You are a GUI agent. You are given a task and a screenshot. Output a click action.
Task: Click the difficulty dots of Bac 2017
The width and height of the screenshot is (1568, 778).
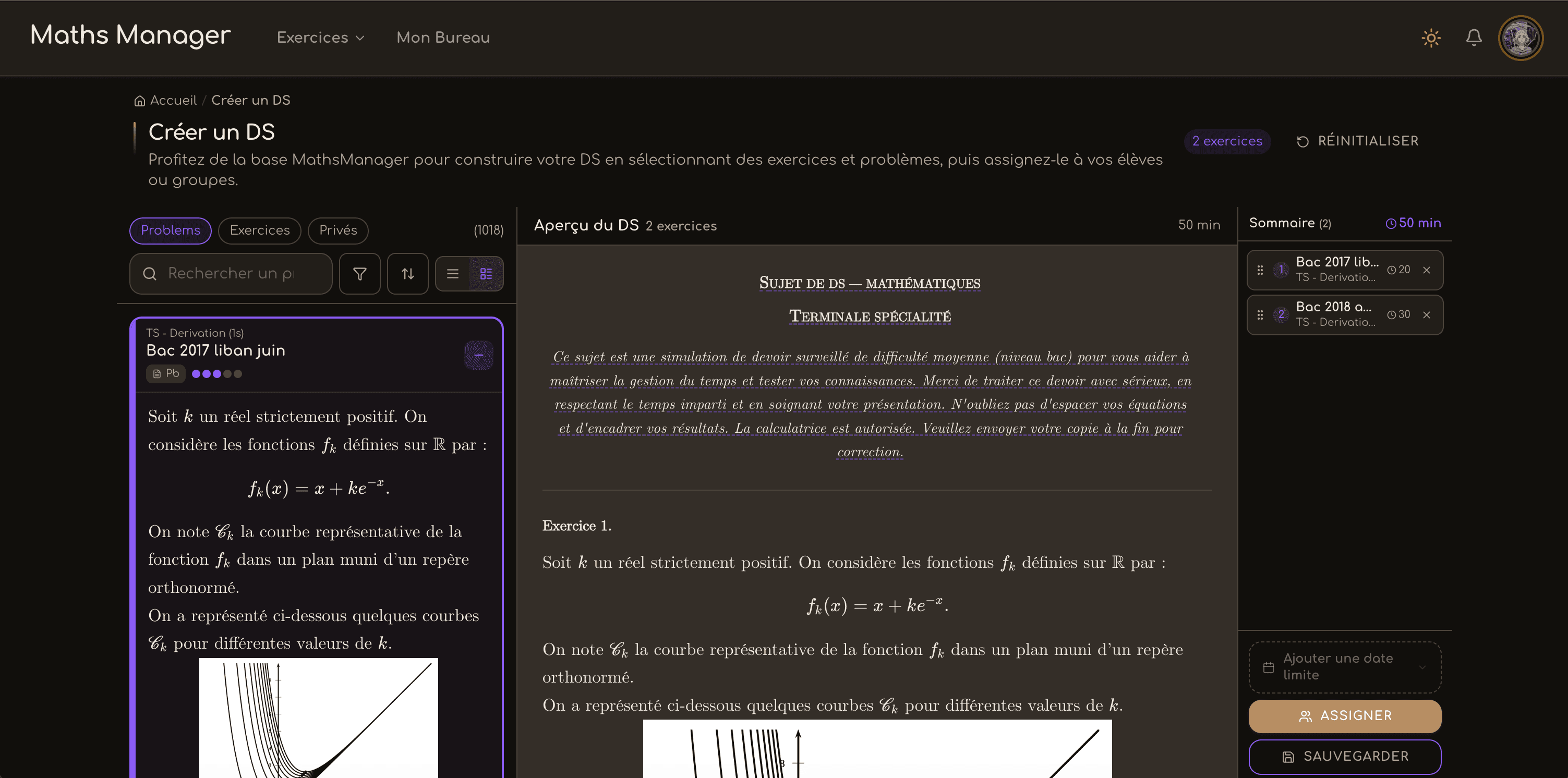pyautogui.click(x=216, y=374)
